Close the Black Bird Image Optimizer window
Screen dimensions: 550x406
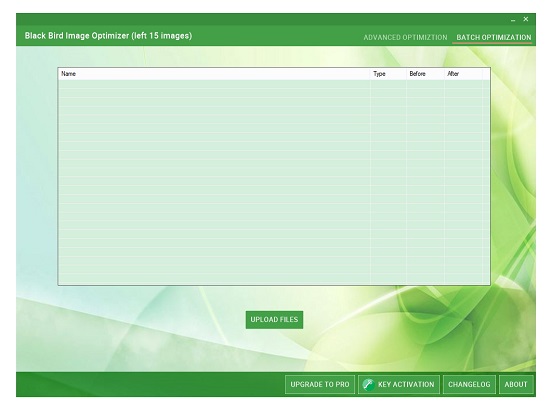click(525, 19)
